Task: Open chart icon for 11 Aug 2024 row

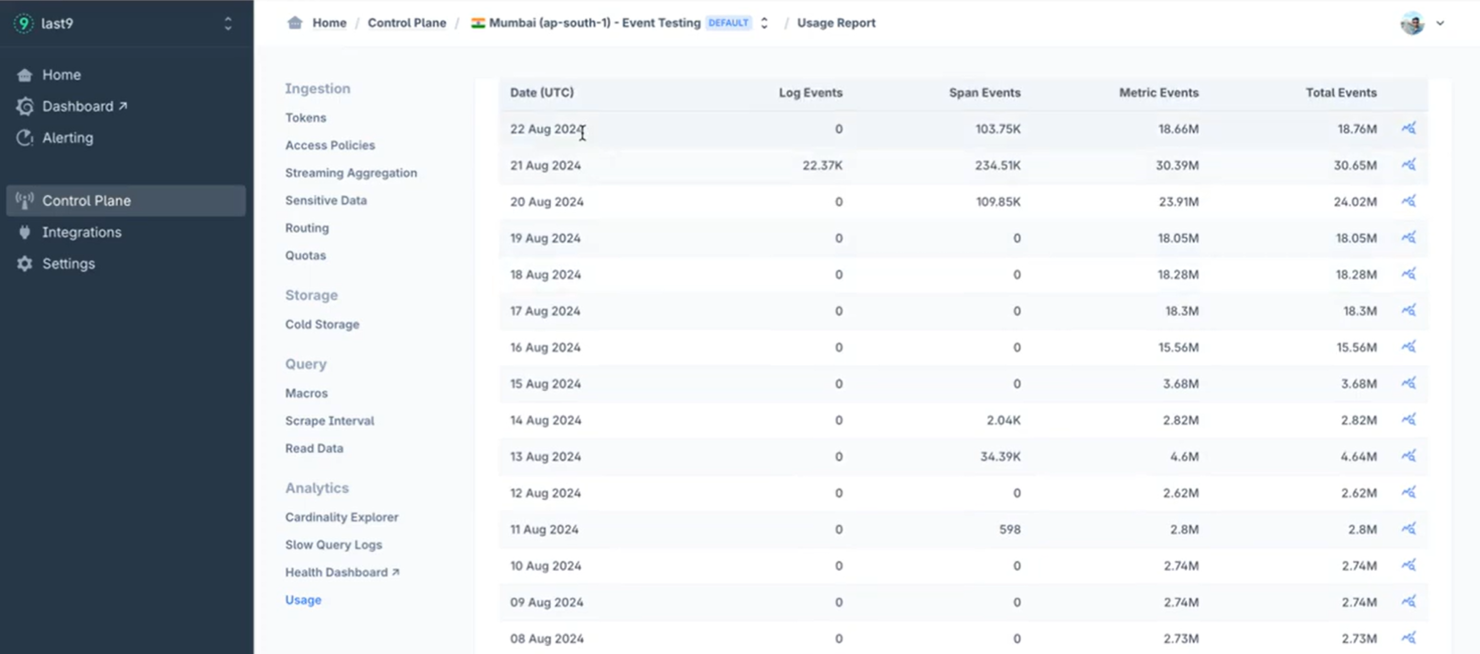Action: 1408,529
